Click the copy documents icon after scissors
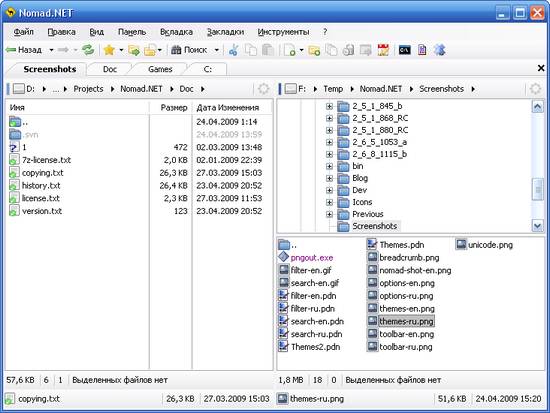 point(250,50)
